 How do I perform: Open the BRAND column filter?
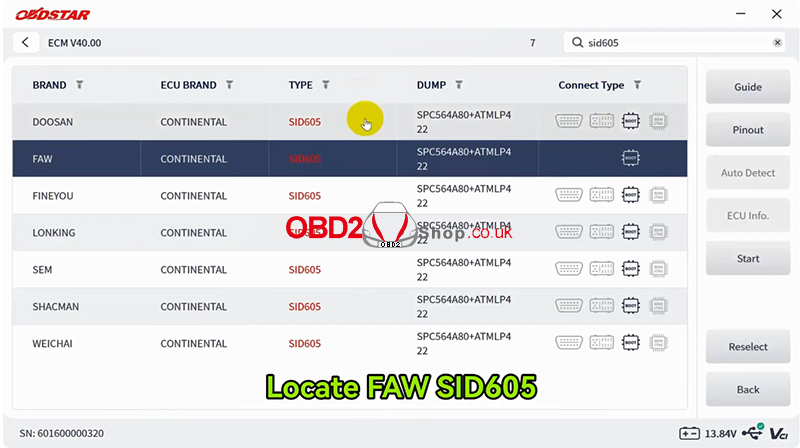(x=80, y=85)
